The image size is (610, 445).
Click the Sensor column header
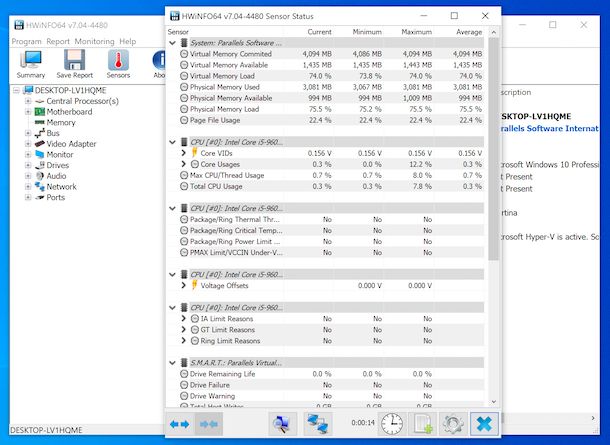point(178,32)
